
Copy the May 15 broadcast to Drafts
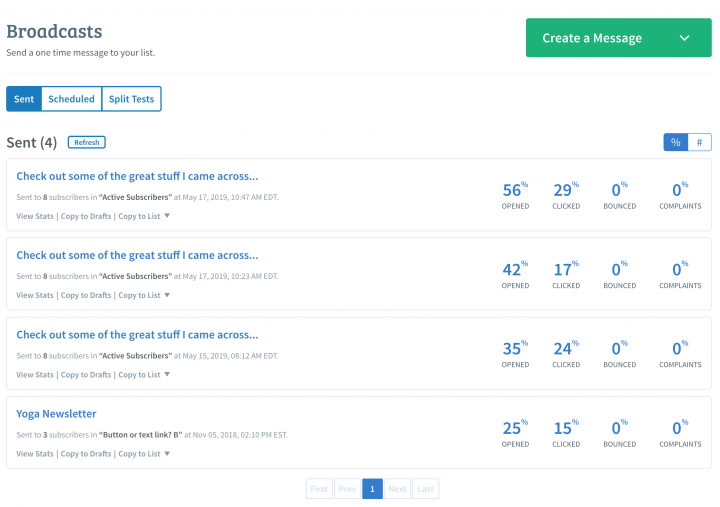coord(86,375)
